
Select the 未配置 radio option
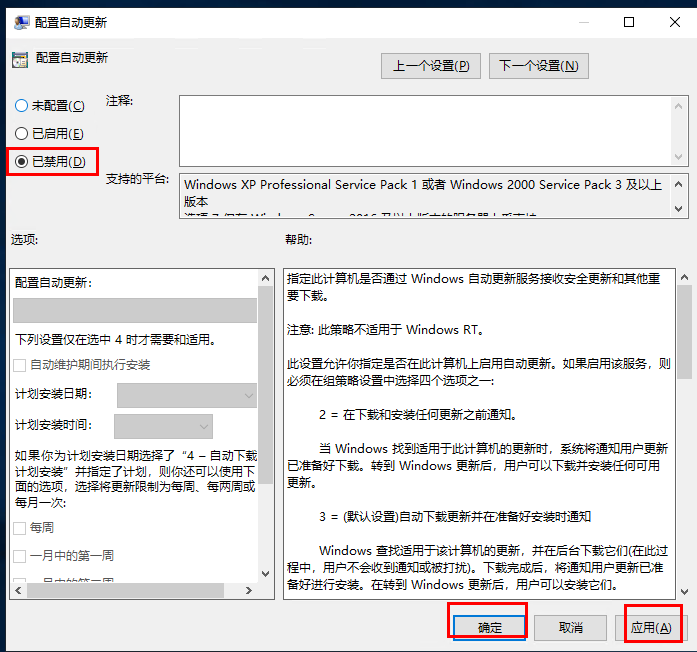21,105
